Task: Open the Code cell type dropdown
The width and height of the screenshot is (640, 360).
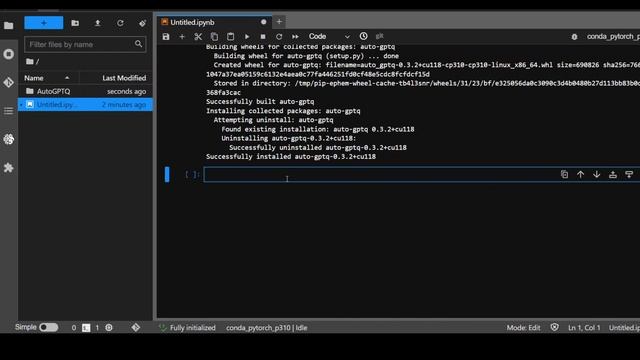Action: click(x=329, y=37)
